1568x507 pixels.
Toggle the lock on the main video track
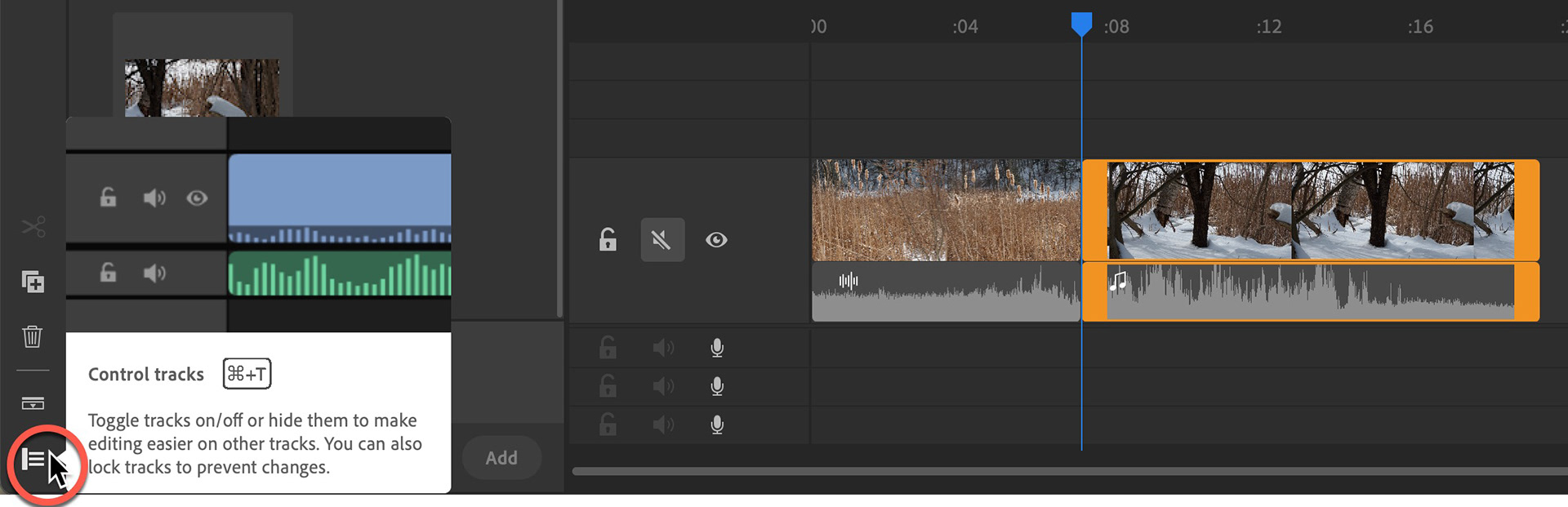click(608, 239)
